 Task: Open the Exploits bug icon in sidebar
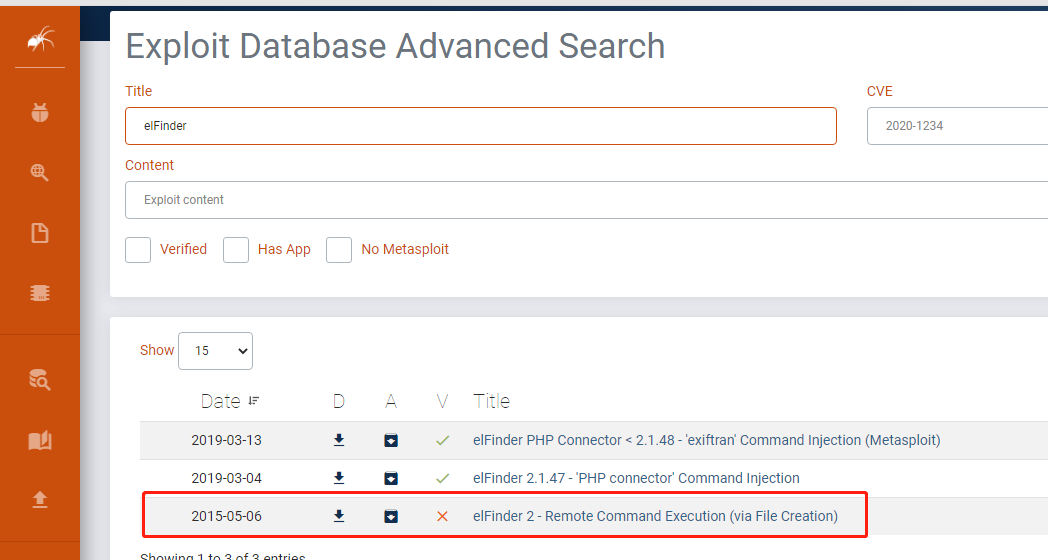tap(40, 112)
